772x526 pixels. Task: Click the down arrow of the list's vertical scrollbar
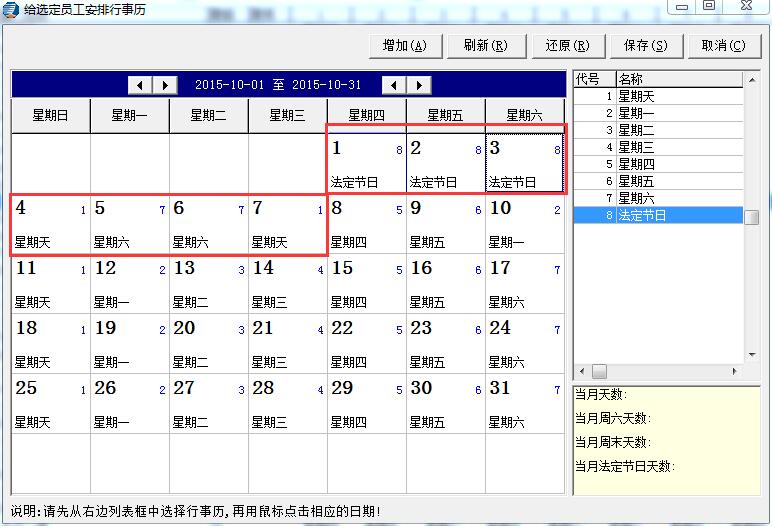[752, 354]
